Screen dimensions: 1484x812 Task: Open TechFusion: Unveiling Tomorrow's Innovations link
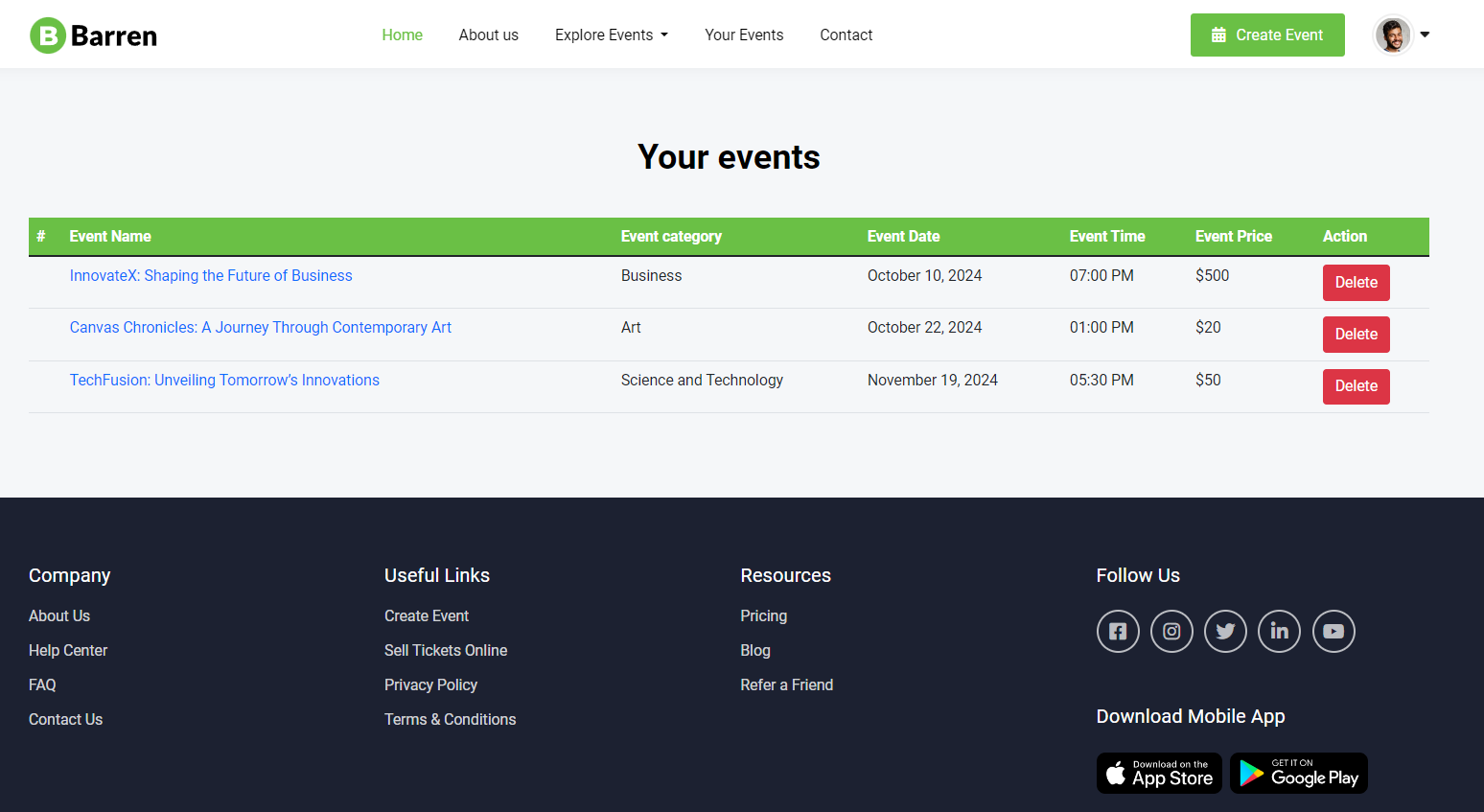pos(224,381)
